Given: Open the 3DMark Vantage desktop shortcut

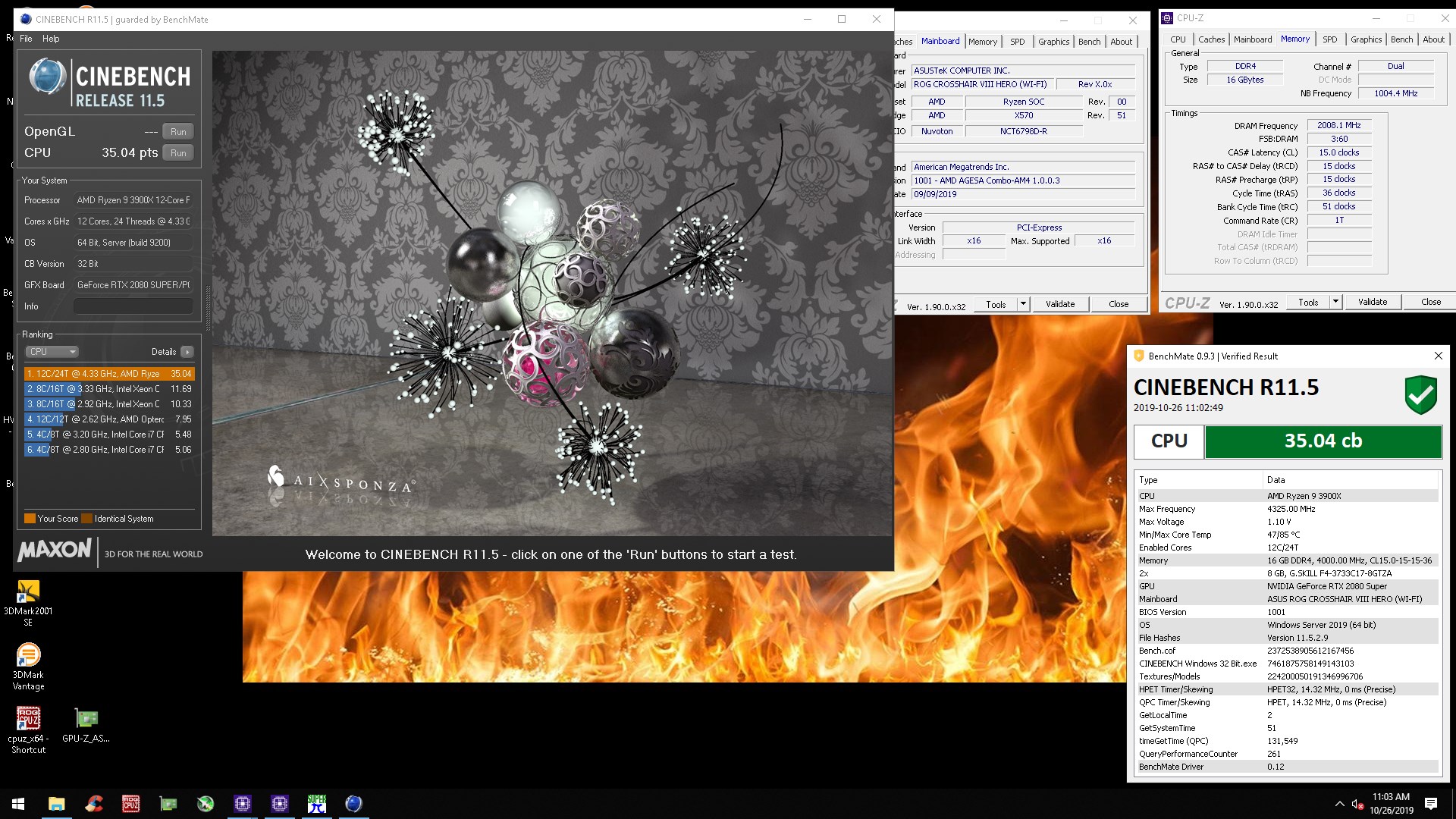Looking at the screenshot, I should 28,667.
